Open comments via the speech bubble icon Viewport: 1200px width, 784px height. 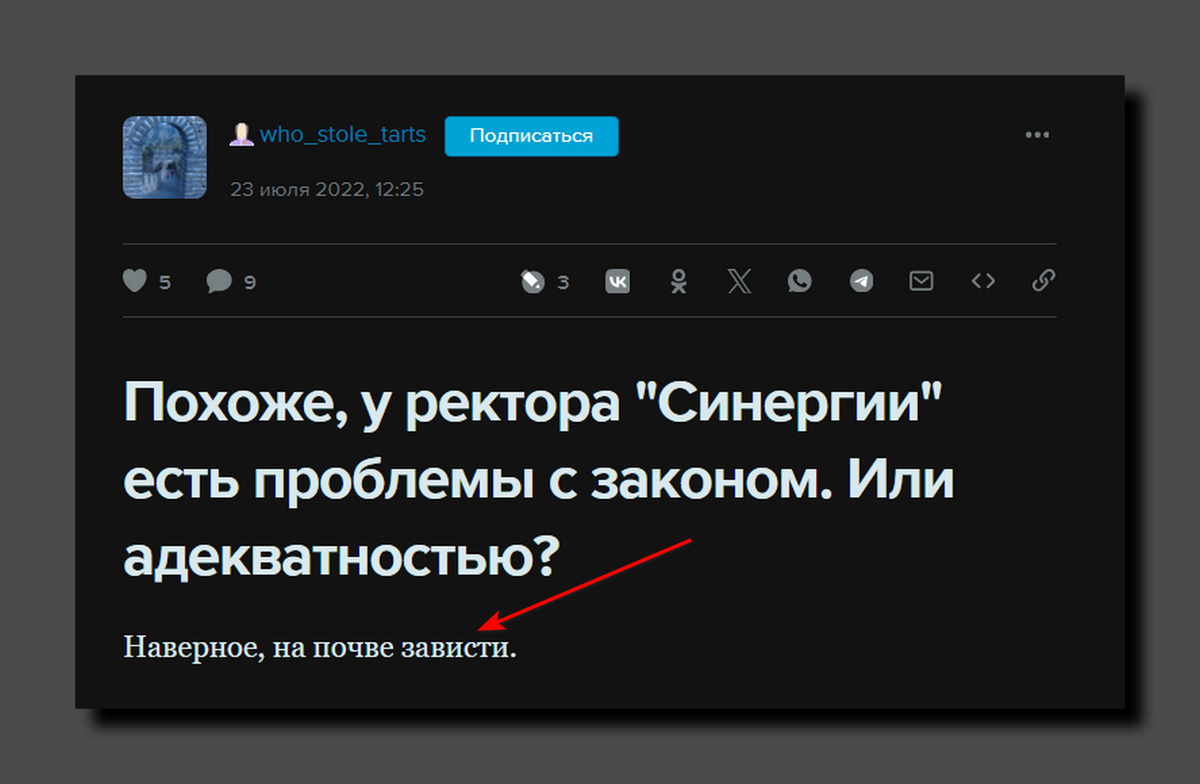pos(219,281)
